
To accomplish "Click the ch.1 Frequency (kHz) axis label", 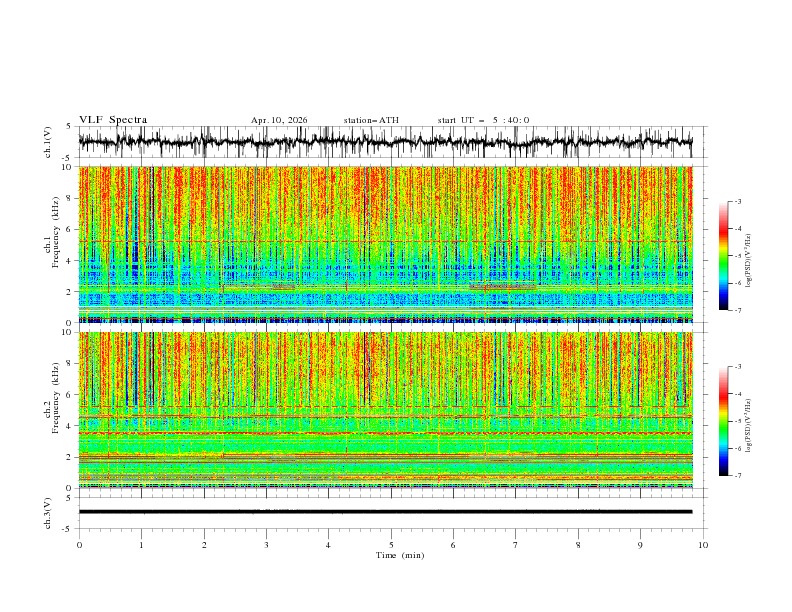I will point(52,230).
